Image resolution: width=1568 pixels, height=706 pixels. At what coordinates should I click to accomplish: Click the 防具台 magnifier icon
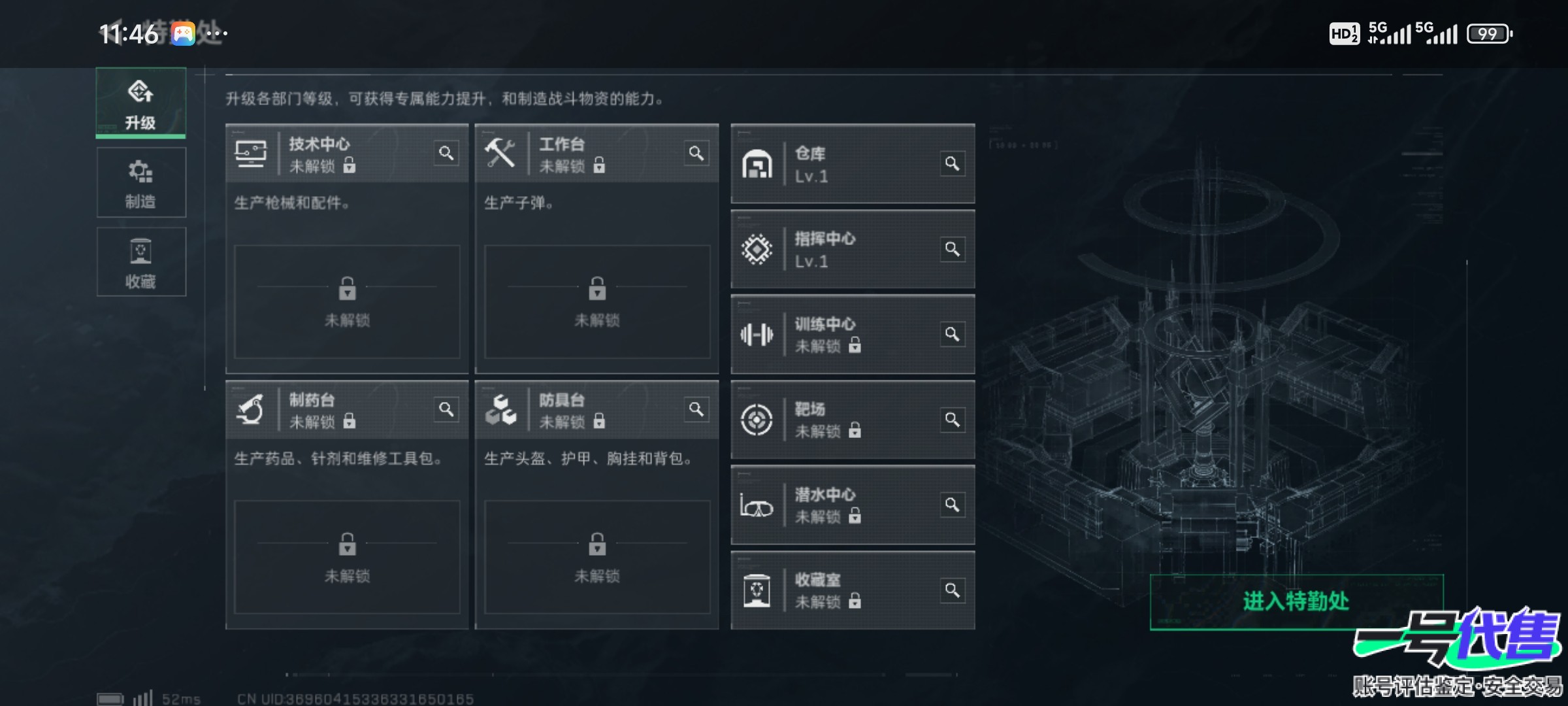696,409
